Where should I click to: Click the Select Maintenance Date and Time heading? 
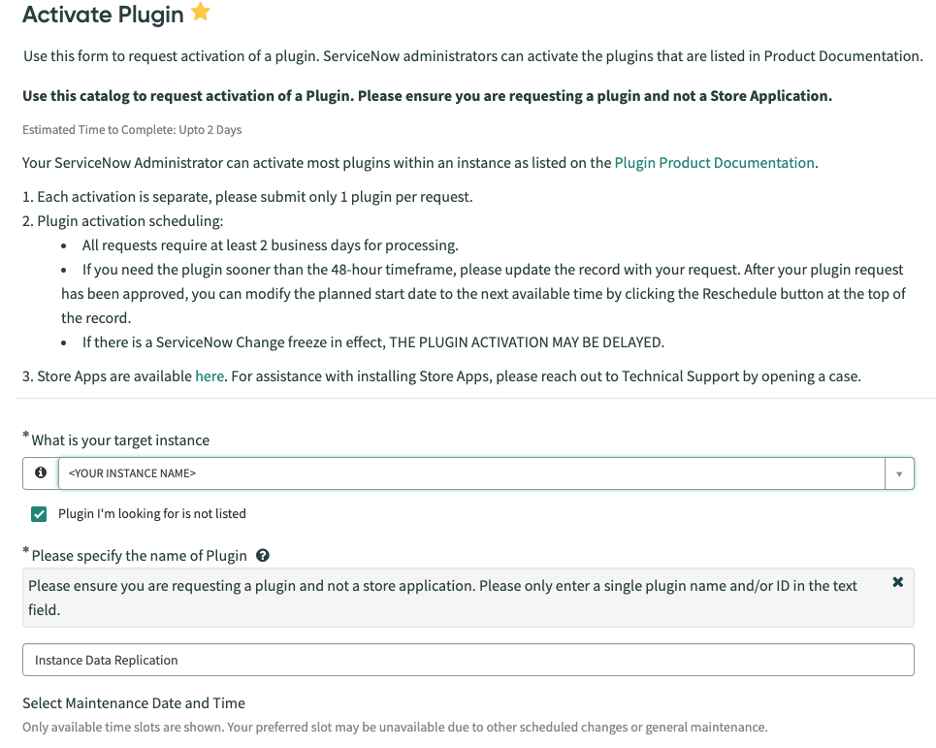[134, 703]
